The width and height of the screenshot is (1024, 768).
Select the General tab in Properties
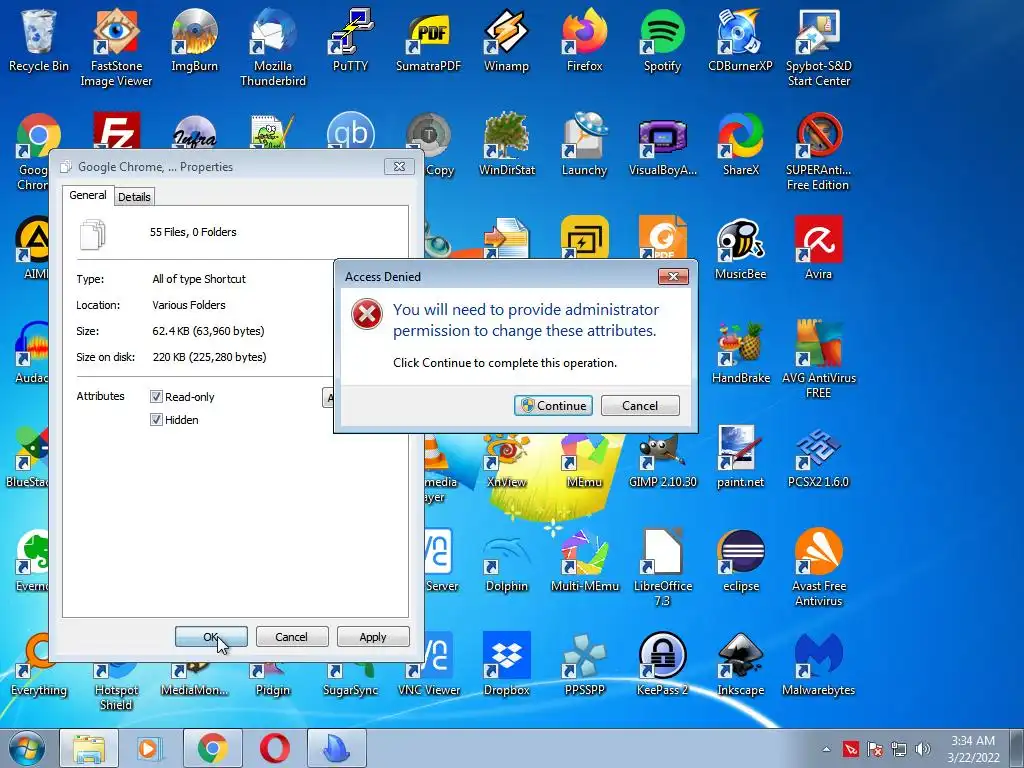88,195
